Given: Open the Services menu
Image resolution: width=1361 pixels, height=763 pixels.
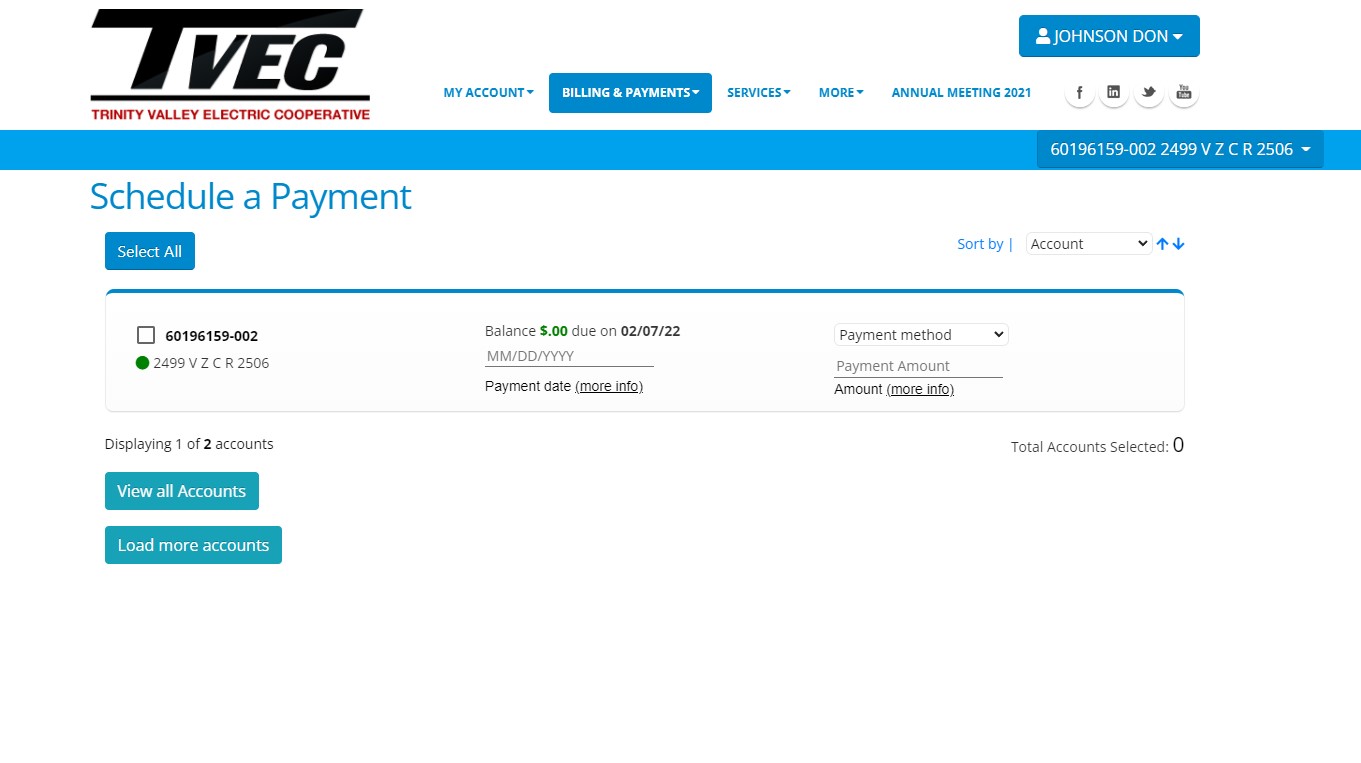Looking at the screenshot, I should click(758, 93).
